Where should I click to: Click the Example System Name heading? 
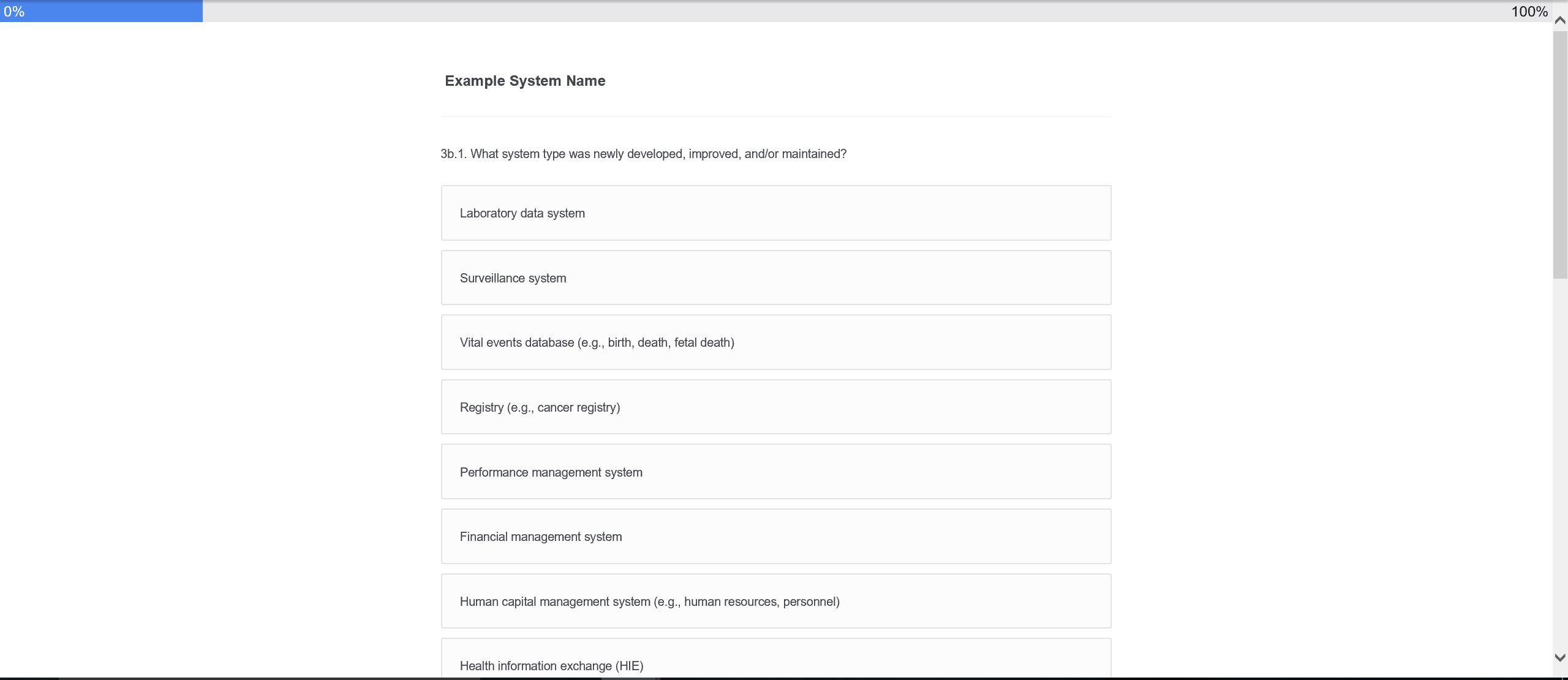[x=525, y=81]
